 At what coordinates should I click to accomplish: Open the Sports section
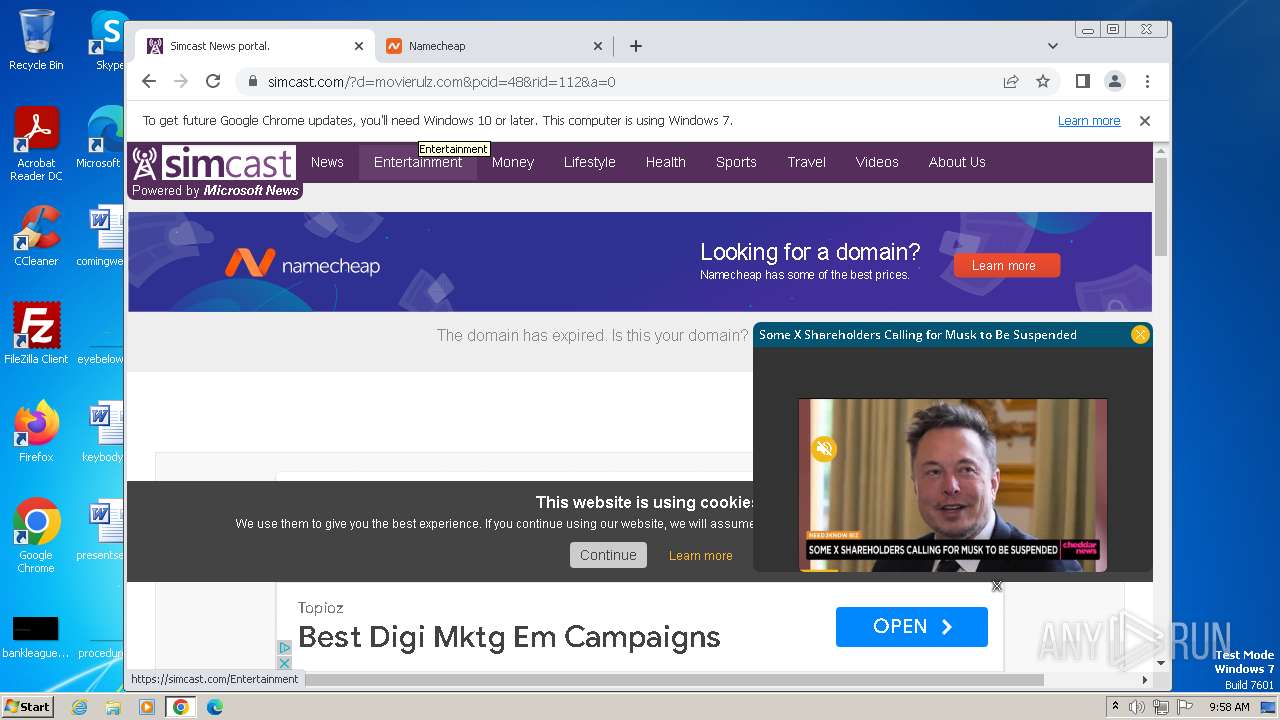[736, 162]
